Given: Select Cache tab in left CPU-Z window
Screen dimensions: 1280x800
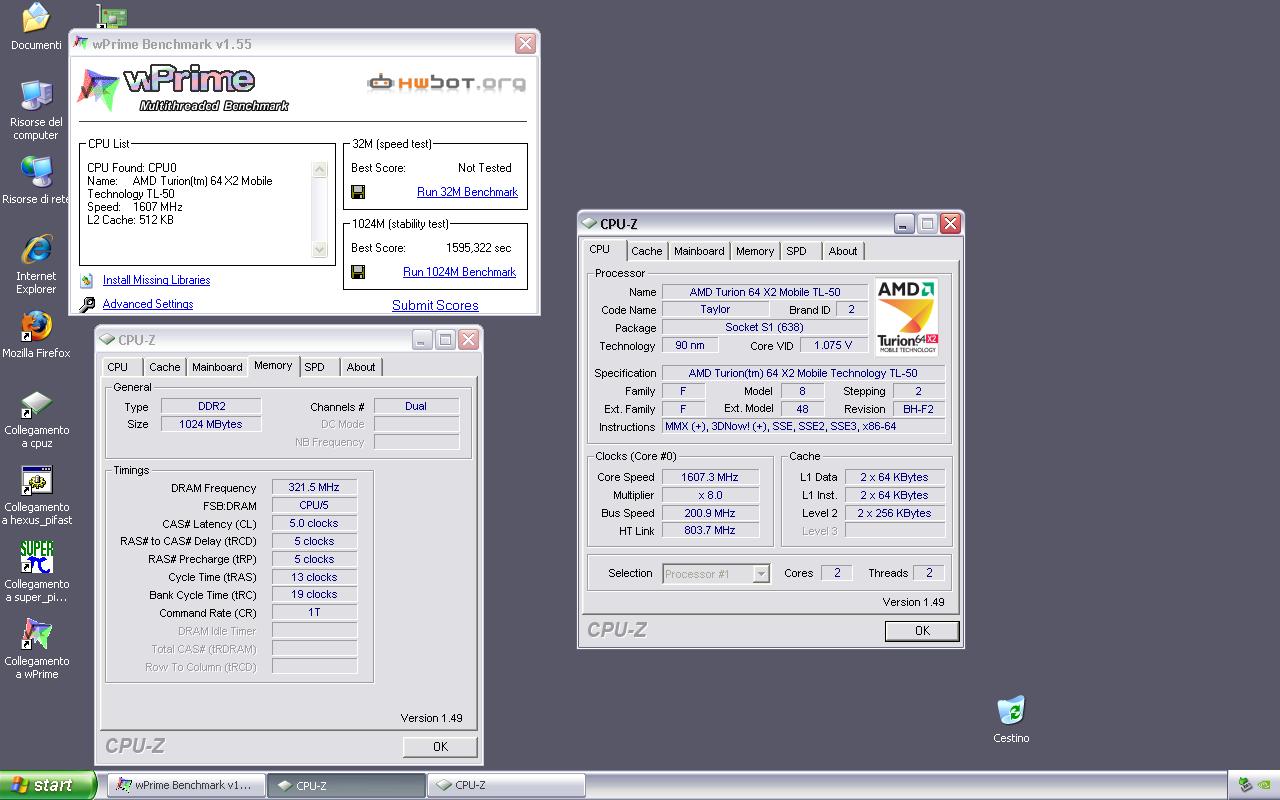Looking at the screenshot, I should 165,368.
